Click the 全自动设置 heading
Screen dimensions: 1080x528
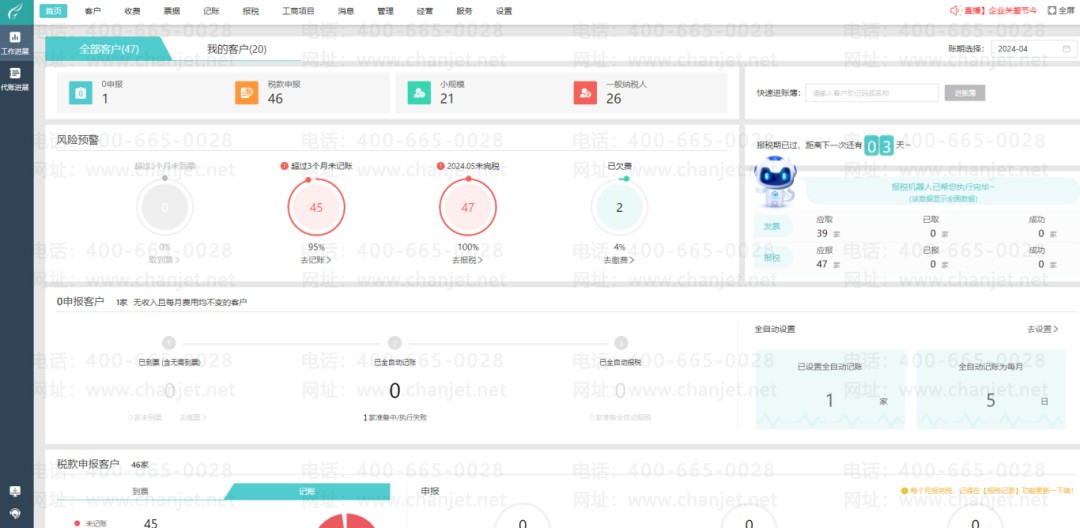coord(775,329)
